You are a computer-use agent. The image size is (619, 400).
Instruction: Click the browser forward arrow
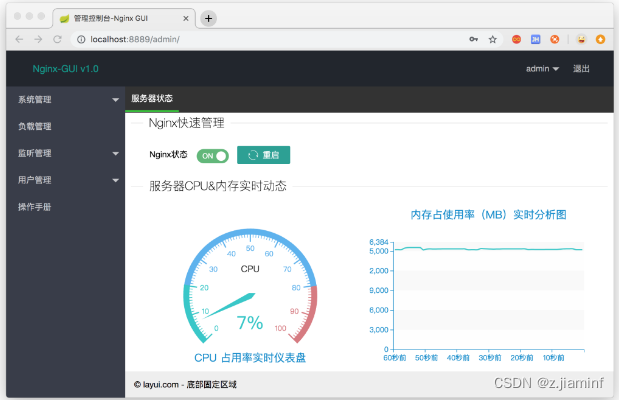[38, 39]
